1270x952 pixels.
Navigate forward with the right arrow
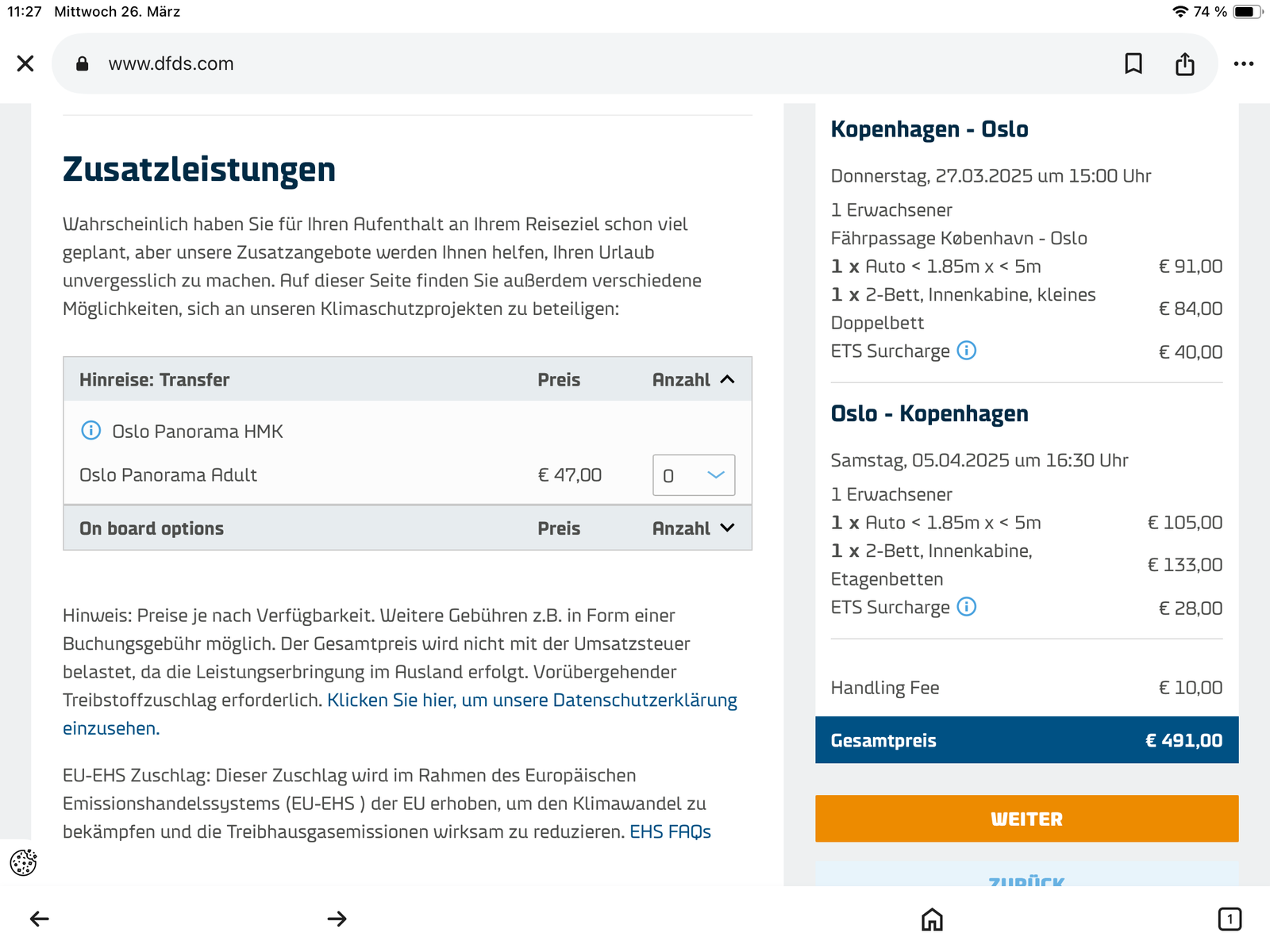(337, 919)
